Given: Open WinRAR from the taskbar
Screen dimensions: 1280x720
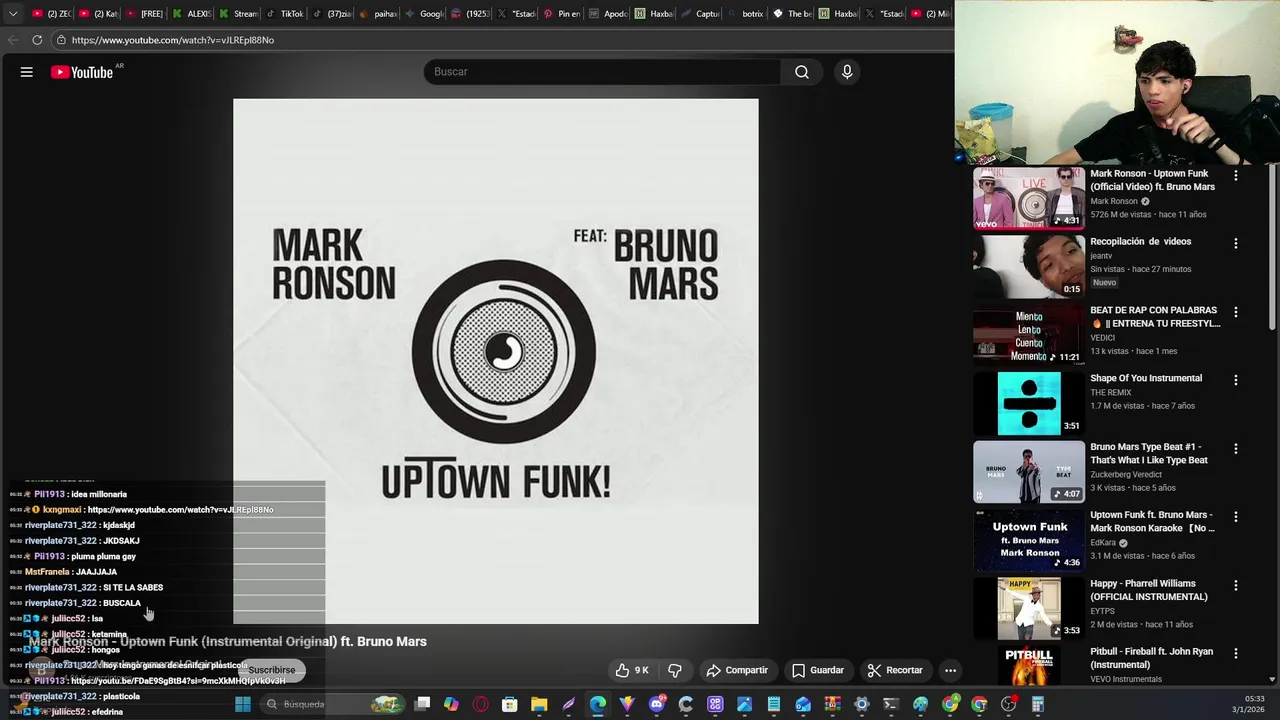Looking at the screenshot, I should point(832,704).
